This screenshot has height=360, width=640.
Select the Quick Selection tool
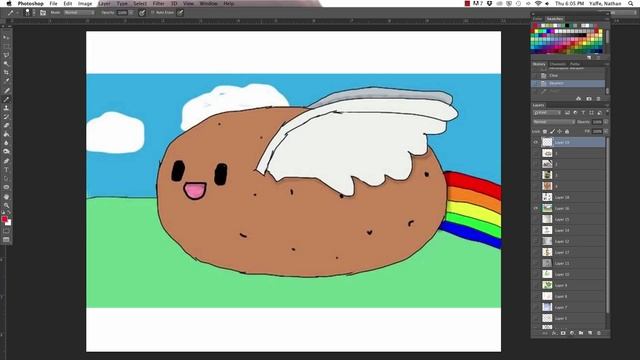[6, 64]
